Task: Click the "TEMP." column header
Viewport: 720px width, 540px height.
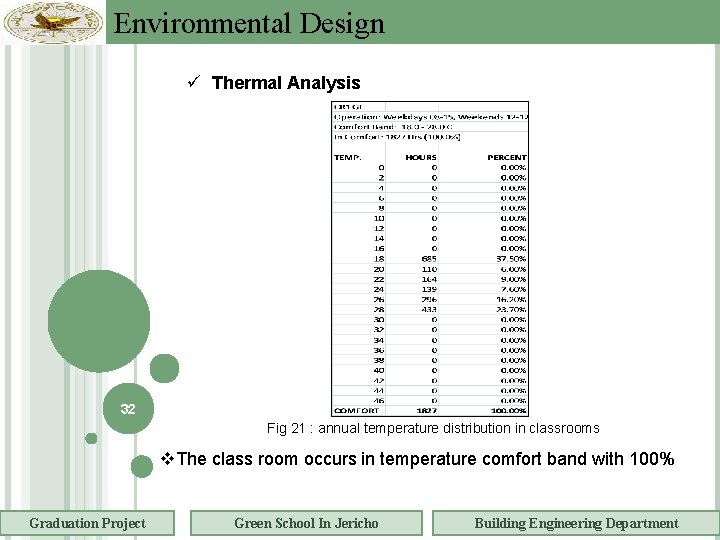Action: 348,158
